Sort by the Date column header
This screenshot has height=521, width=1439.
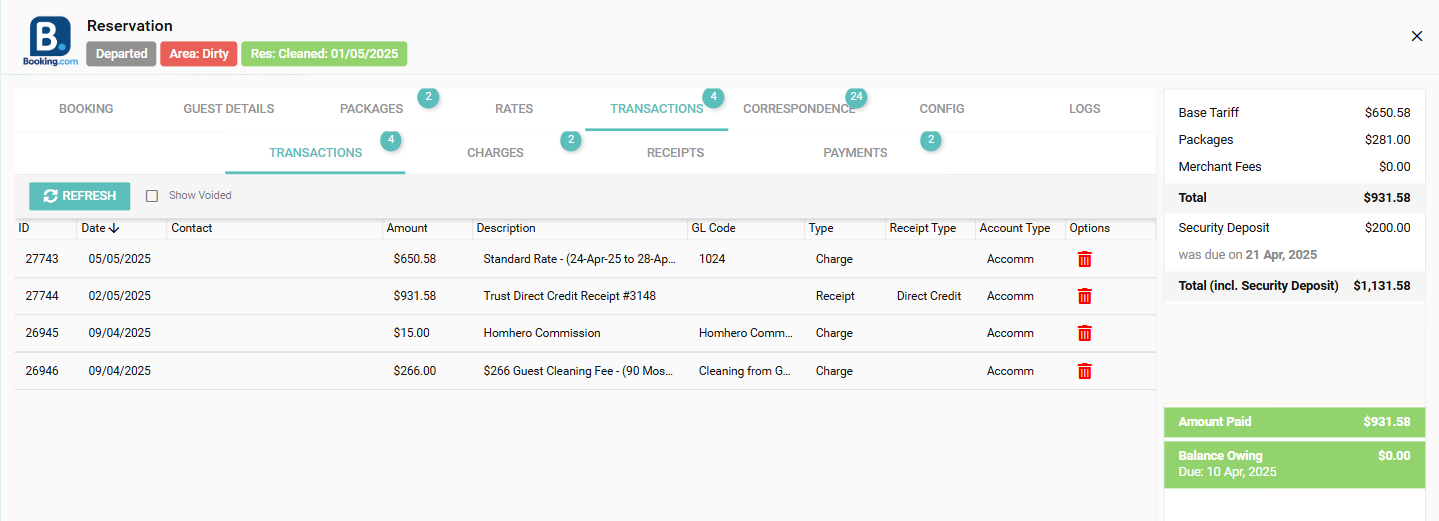click(100, 228)
